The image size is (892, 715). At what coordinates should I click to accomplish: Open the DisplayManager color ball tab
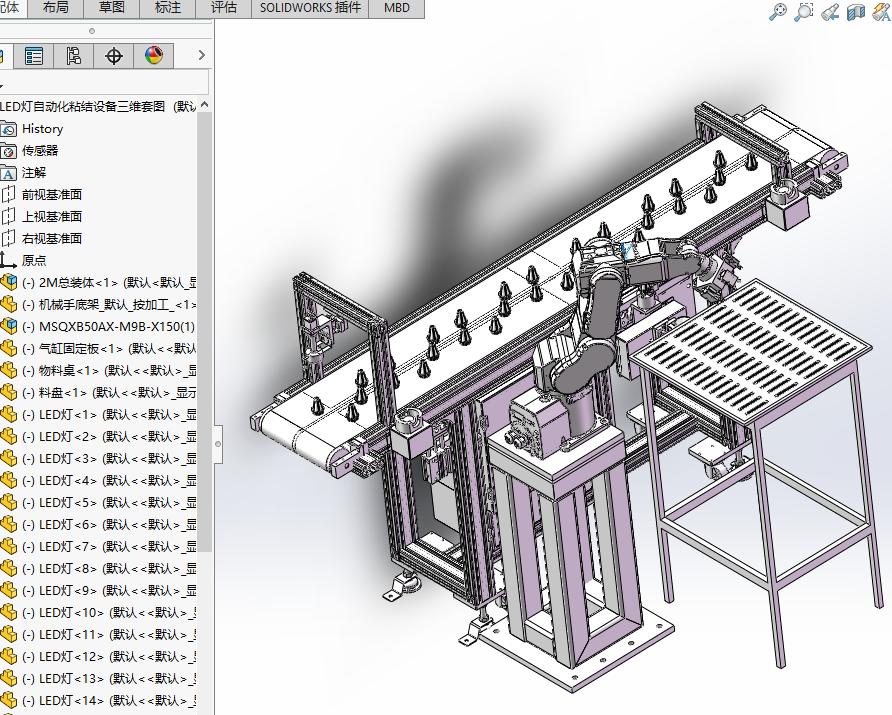pos(154,56)
